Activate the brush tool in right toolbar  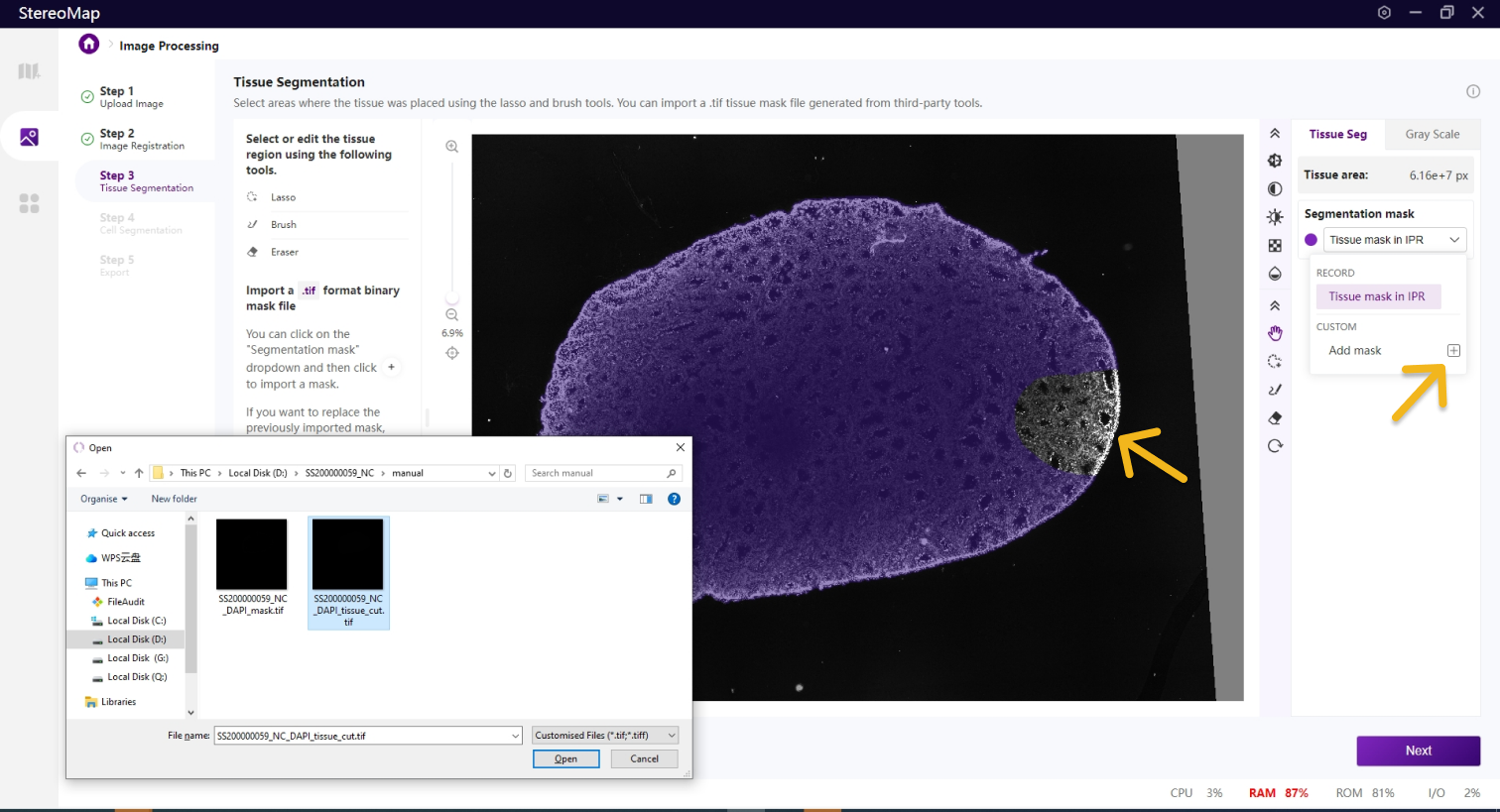(1275, 390)
